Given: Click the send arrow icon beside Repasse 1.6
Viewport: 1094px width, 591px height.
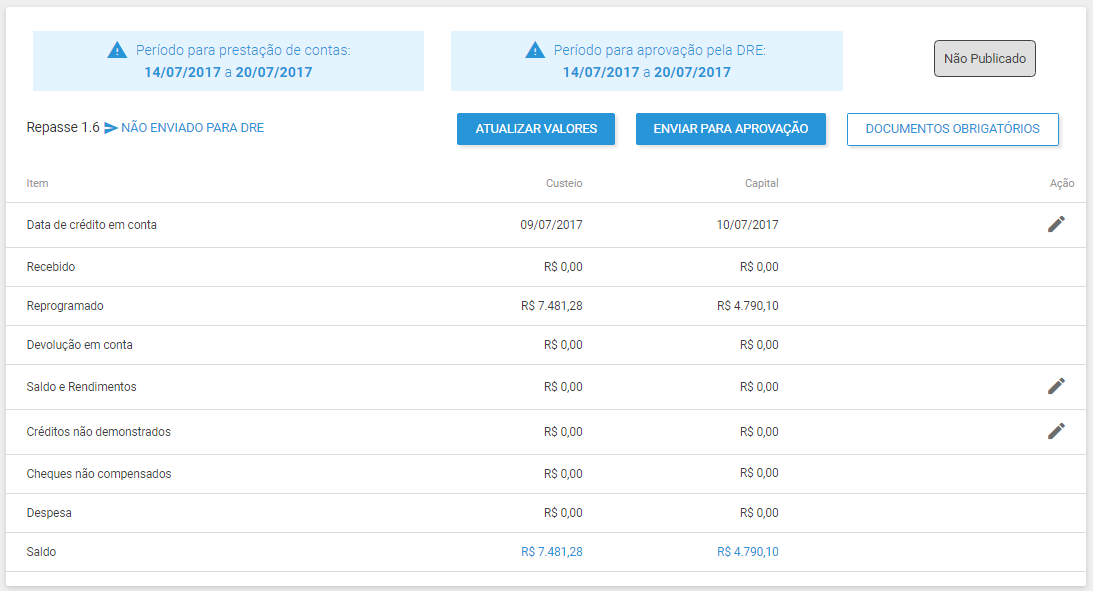Looking at the screenshot, I should click(x=111, y=128).
